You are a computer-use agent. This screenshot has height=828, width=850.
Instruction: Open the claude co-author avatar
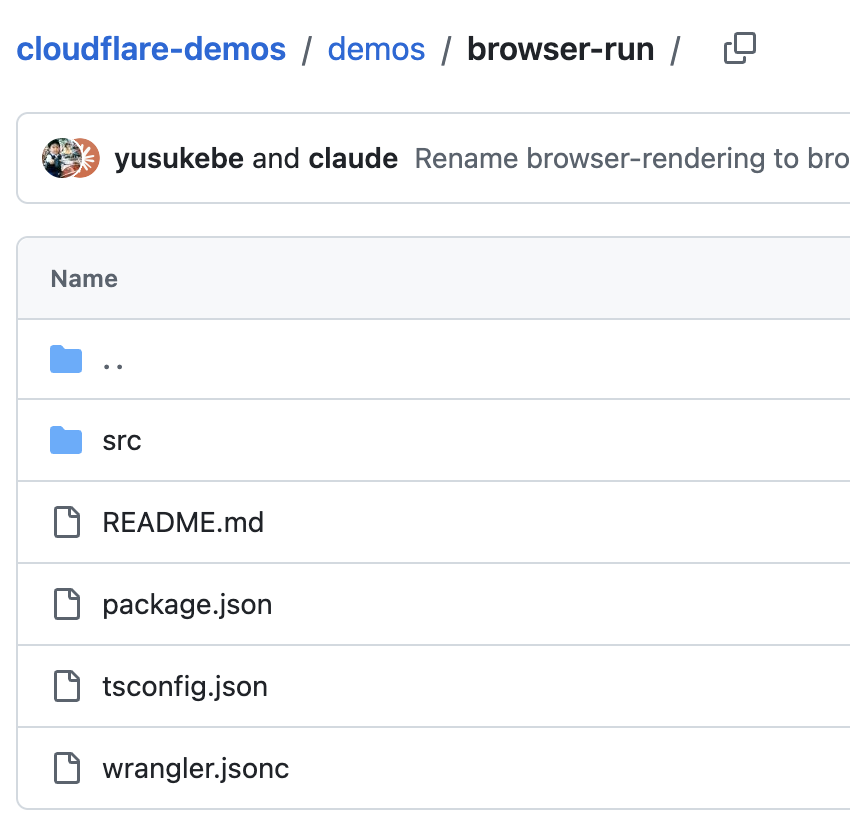click(x=89, y=158)
